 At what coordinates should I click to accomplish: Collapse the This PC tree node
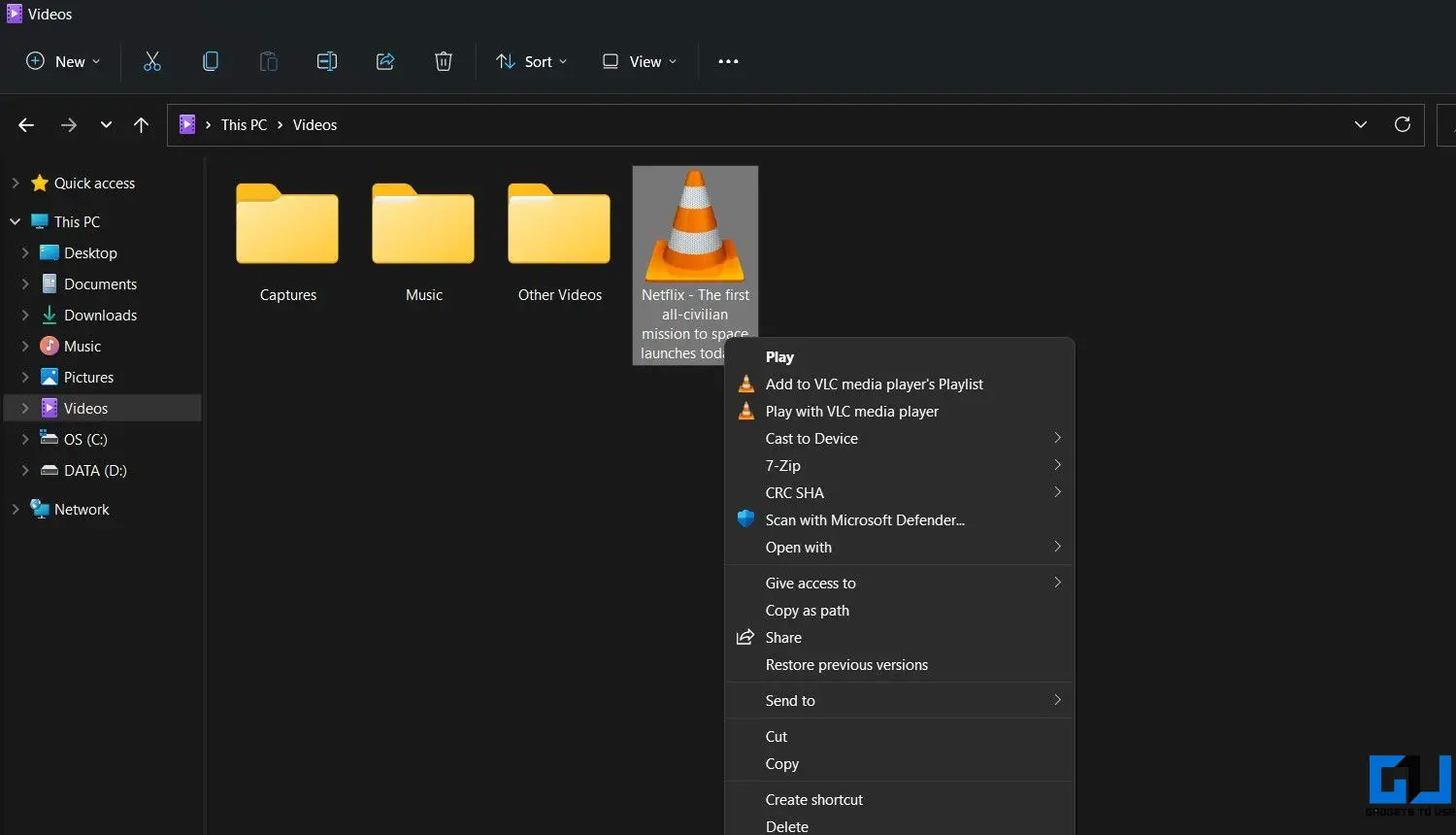pyautogui.click(x=15, y=221)
